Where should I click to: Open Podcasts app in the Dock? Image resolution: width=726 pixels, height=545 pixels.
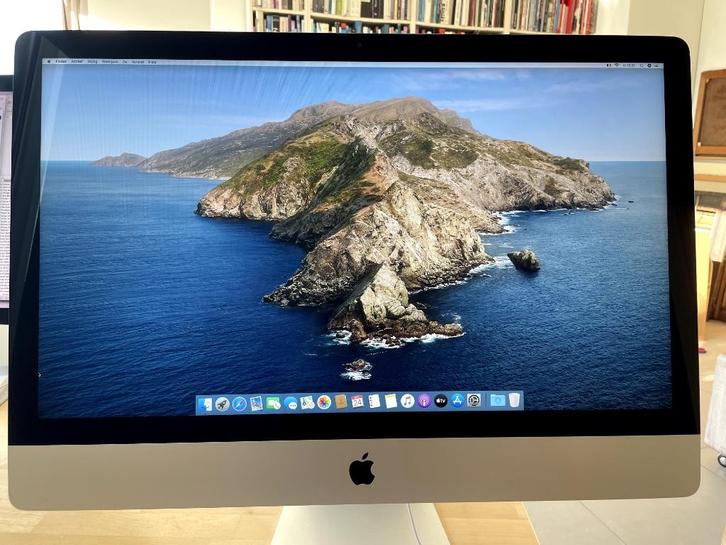424,401
